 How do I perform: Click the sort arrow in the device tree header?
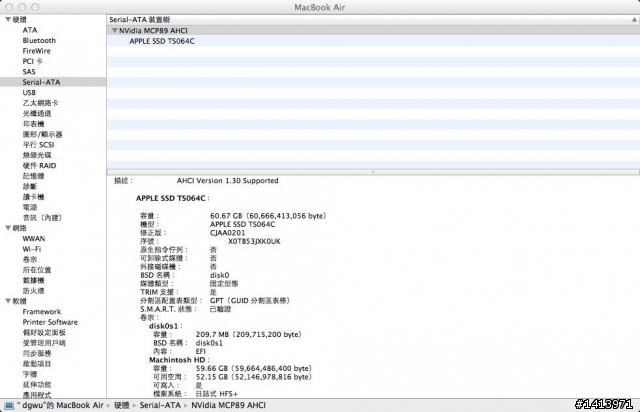(634, 19)
